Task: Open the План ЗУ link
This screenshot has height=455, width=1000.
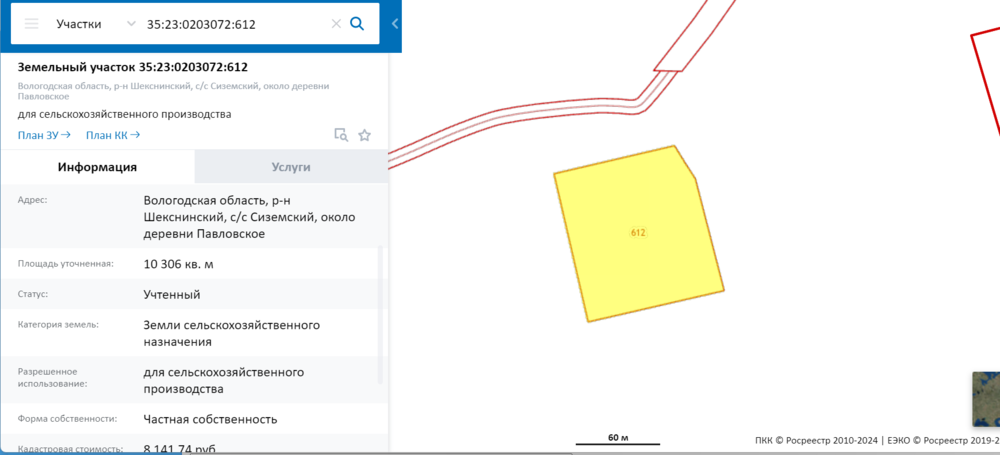Action: coord(44,135)
